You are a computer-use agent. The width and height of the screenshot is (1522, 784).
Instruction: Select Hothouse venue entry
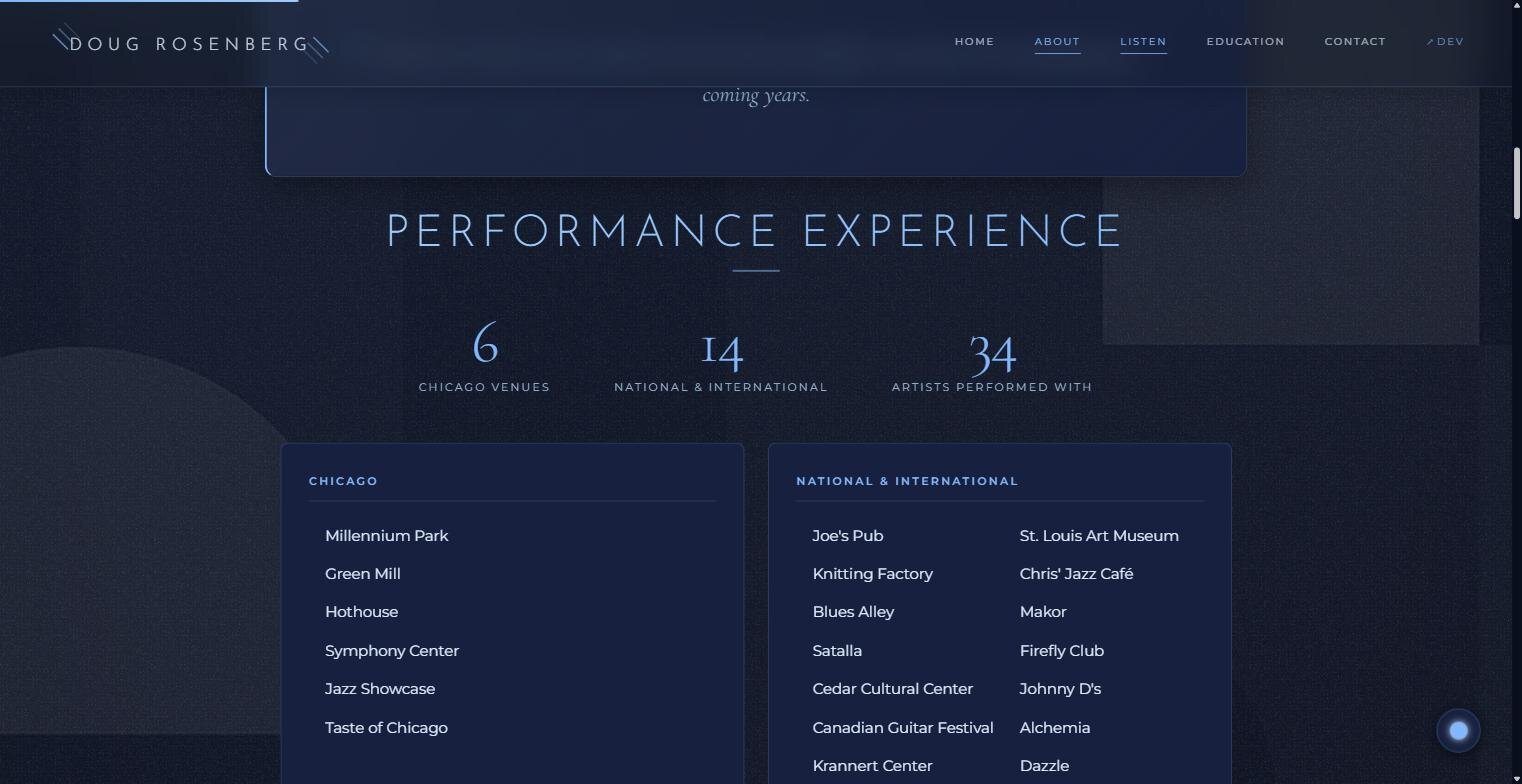[361, 612]
